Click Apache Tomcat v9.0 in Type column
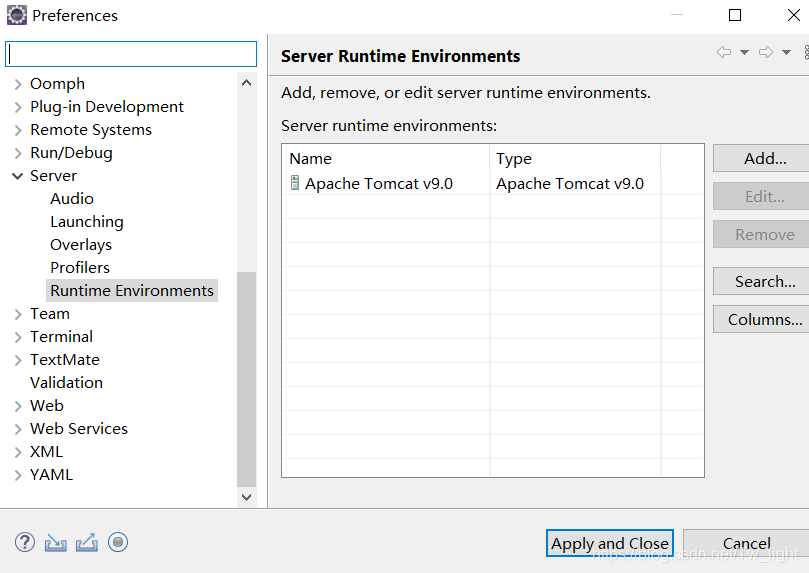809x573 pixels. [570, 184]
